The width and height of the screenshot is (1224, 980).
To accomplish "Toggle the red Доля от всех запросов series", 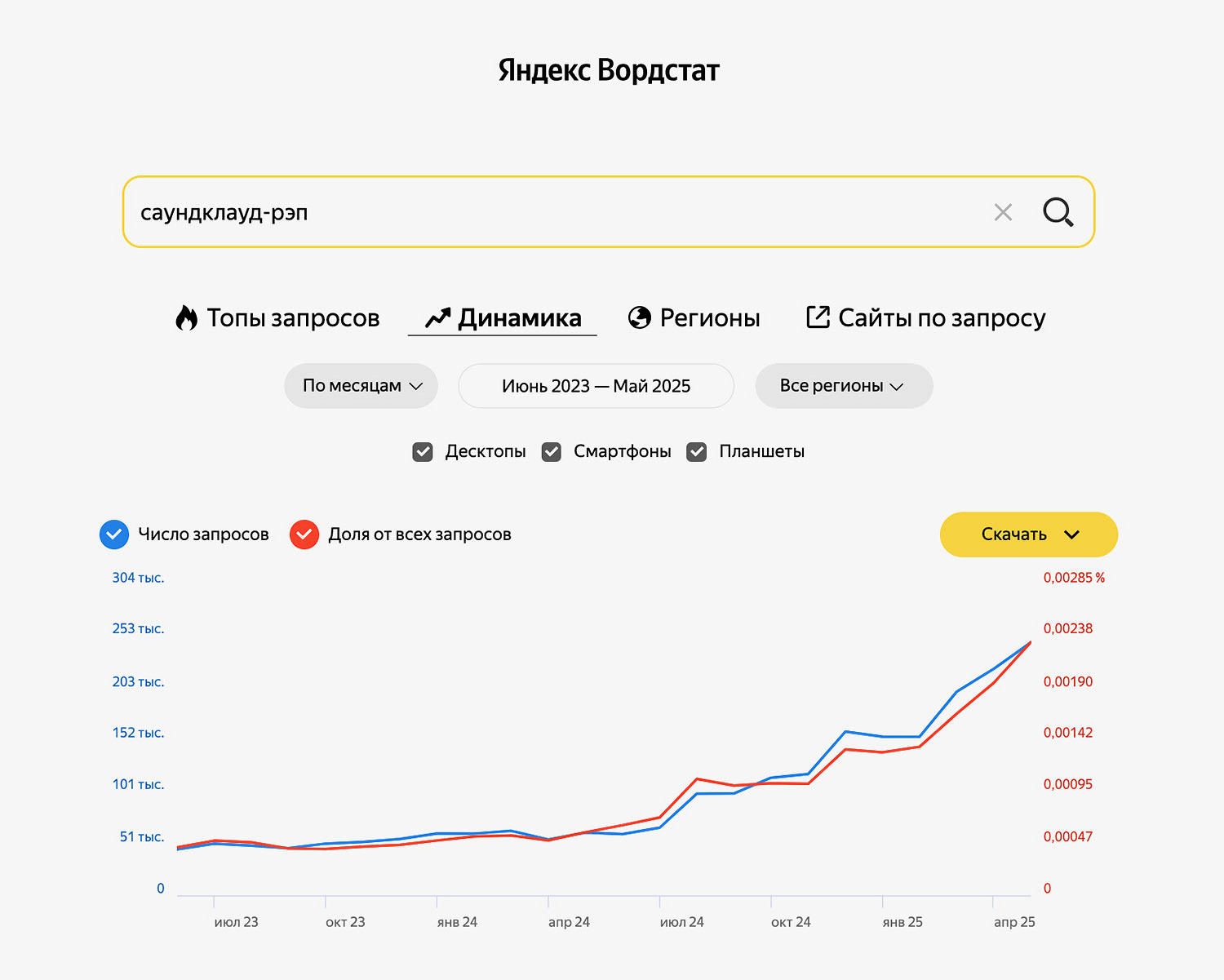I will [304, 534].
